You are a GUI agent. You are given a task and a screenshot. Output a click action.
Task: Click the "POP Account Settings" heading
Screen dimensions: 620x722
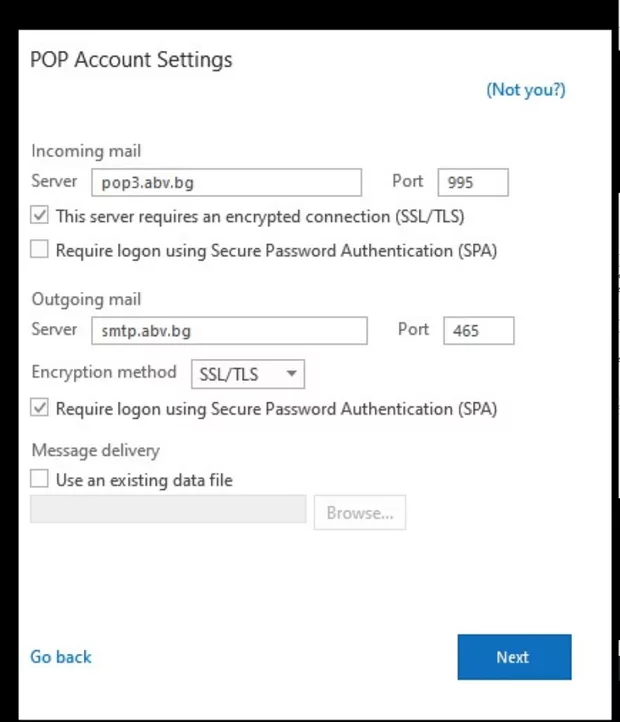coord(132,60)
